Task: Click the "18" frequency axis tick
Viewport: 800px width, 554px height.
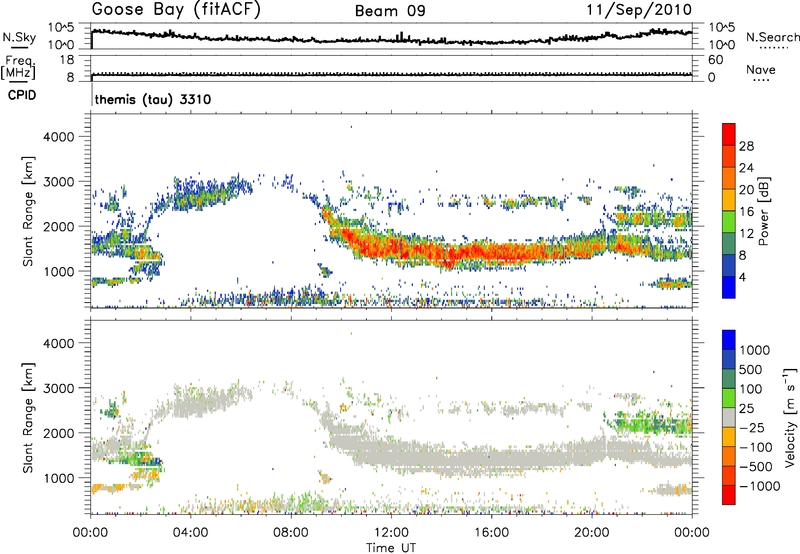Action: 67,60
